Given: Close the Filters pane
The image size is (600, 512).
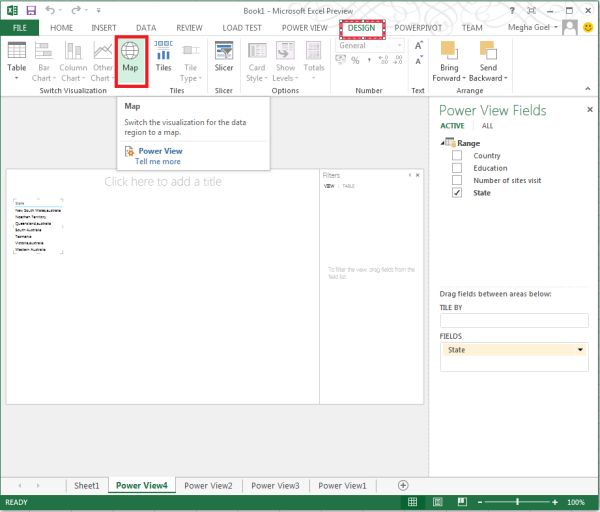Looking at the screenshot, I should (x=417, y=175).
